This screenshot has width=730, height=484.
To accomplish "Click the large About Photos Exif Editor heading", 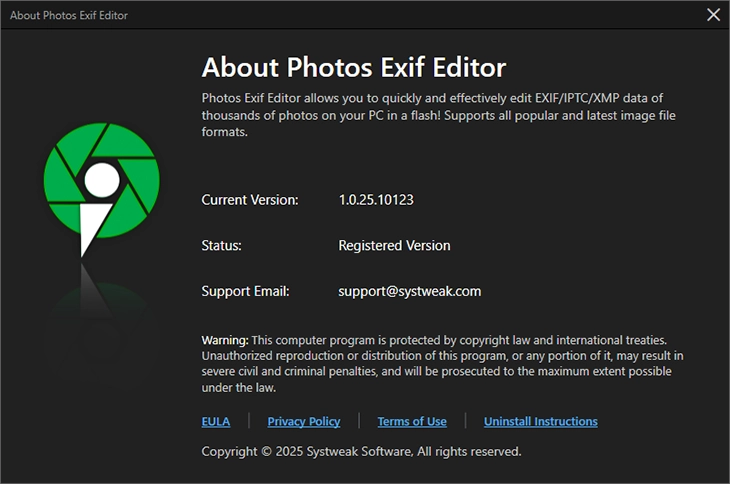I will (354, 67).
